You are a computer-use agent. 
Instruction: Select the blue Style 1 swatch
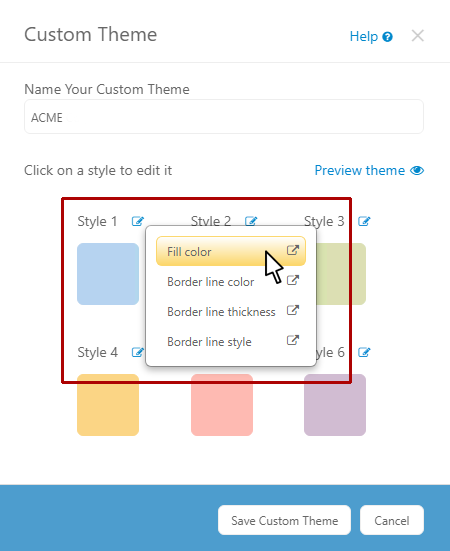[x=108, y=274]
